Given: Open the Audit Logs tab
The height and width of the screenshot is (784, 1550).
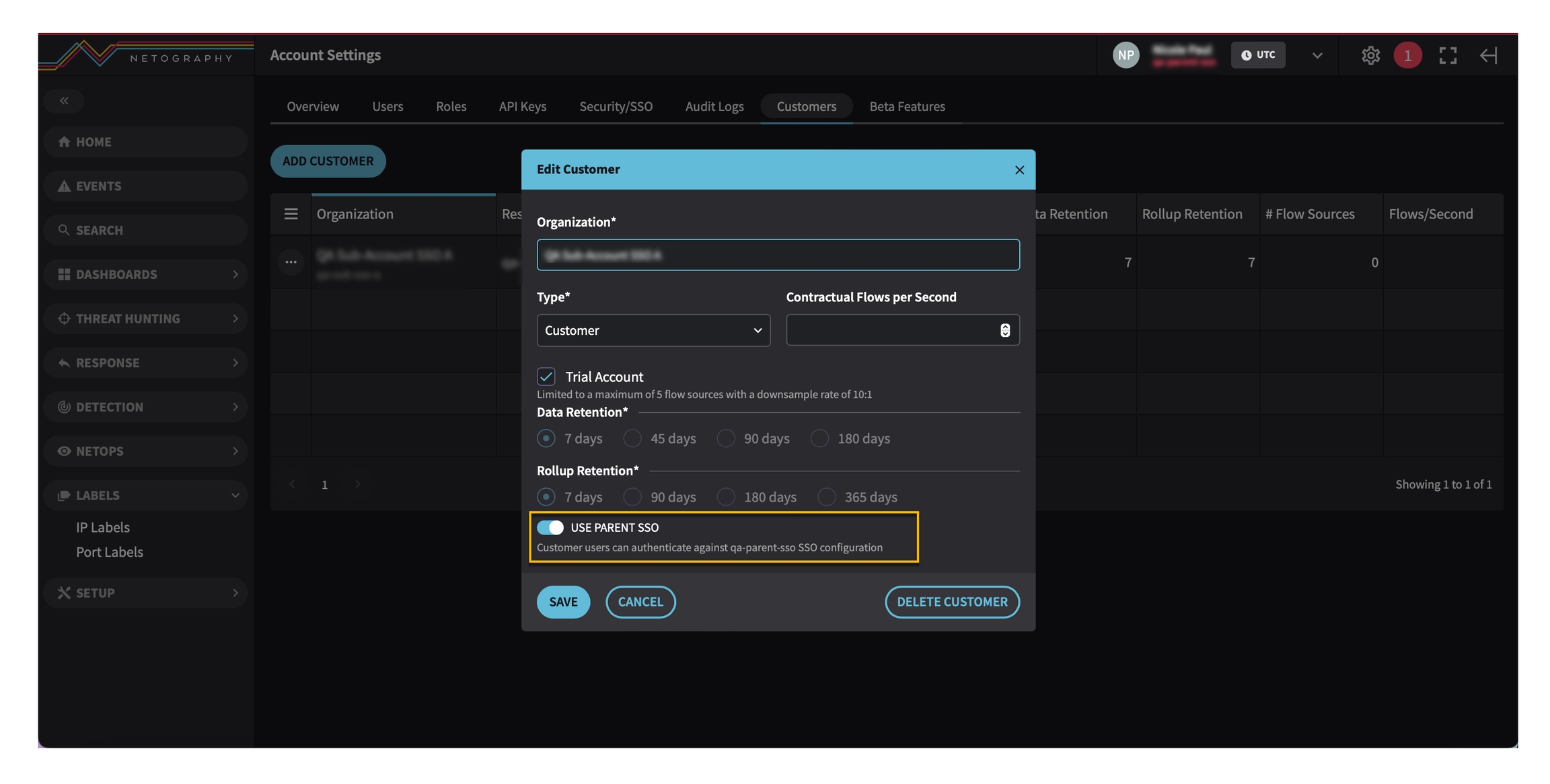Looking at the screenshot, I should point(714,106).
